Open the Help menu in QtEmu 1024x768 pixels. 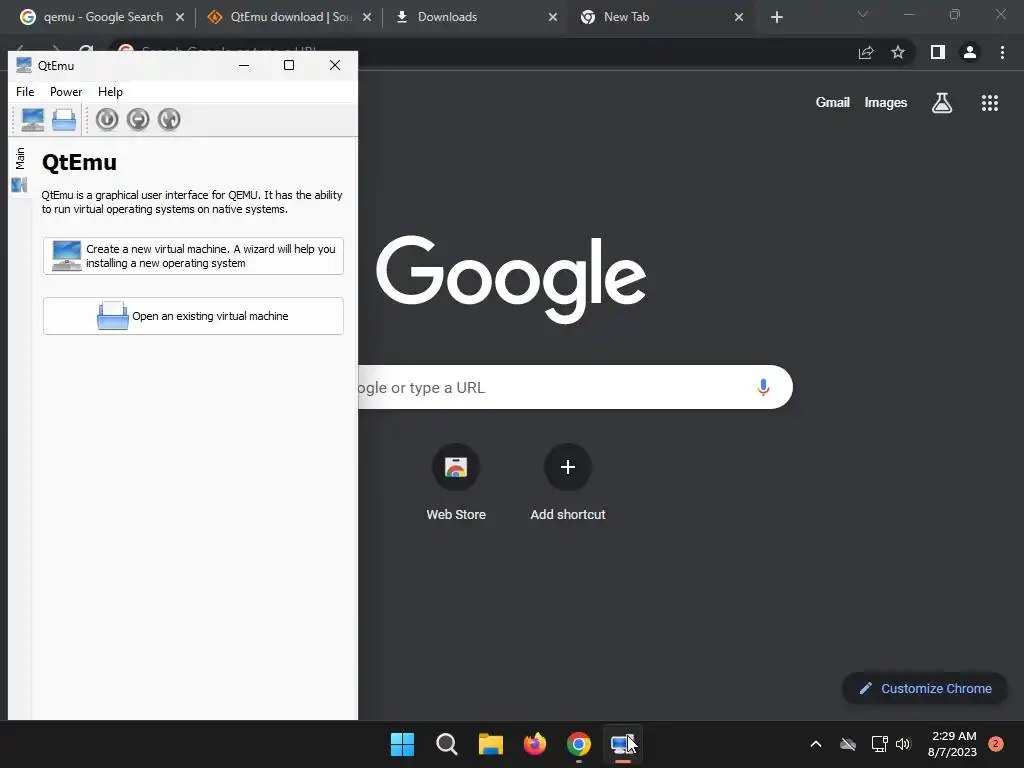(110, 92)
